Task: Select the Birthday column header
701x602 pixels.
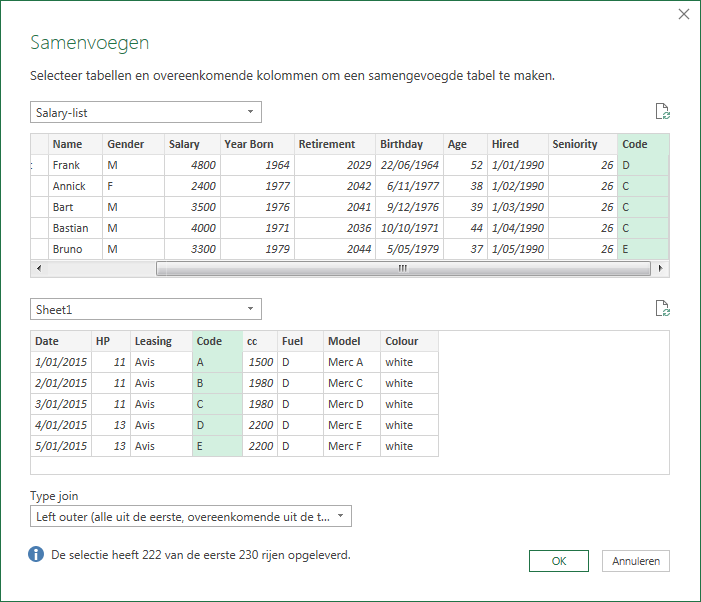Action: [x=408, y=144]
